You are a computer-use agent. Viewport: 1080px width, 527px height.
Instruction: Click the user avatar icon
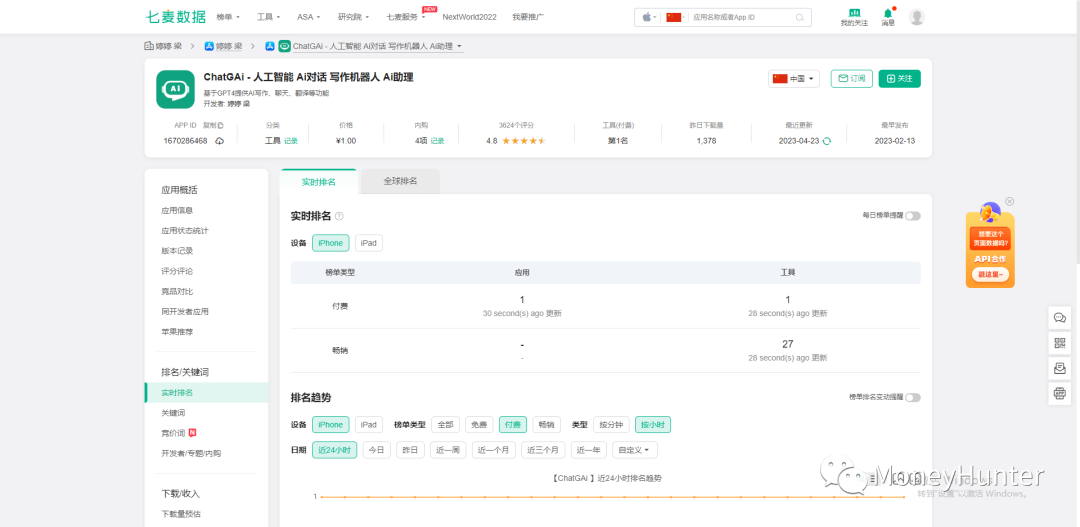[916, 17]
